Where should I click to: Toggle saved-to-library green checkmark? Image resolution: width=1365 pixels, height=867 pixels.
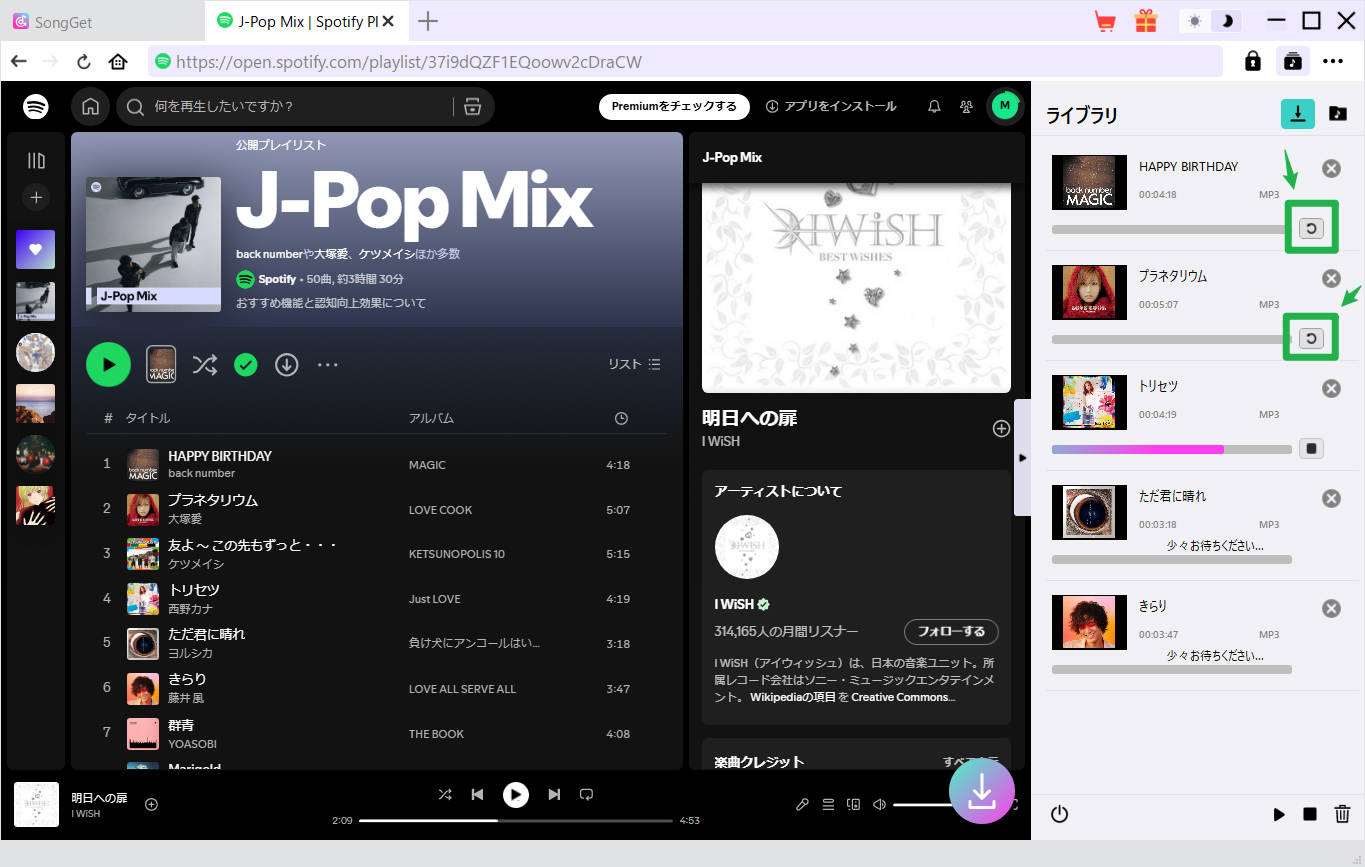point(246,364)
